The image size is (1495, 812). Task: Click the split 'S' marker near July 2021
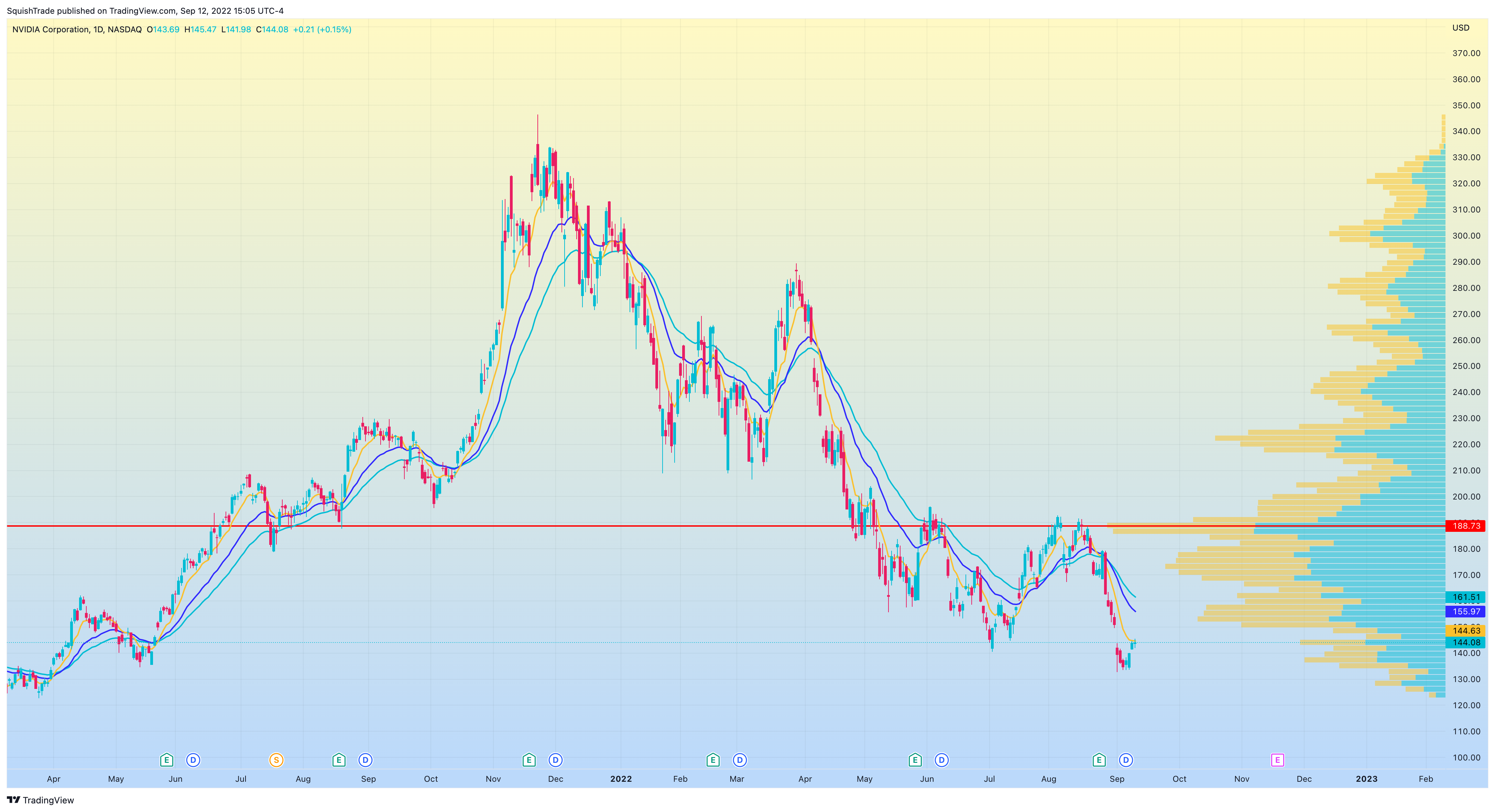[276, 760]
